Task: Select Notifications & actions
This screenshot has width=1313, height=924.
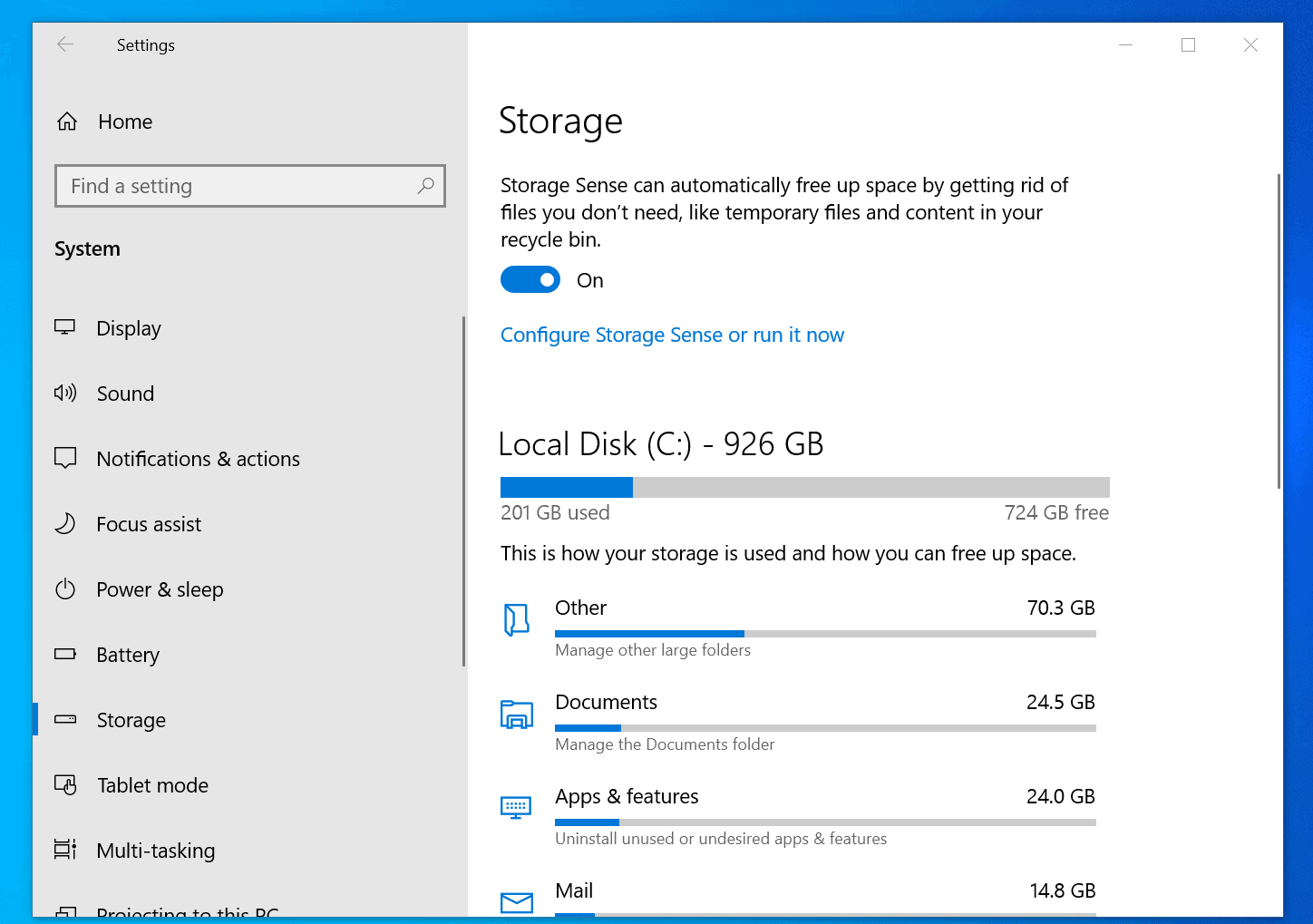Action: coord(198,459)
